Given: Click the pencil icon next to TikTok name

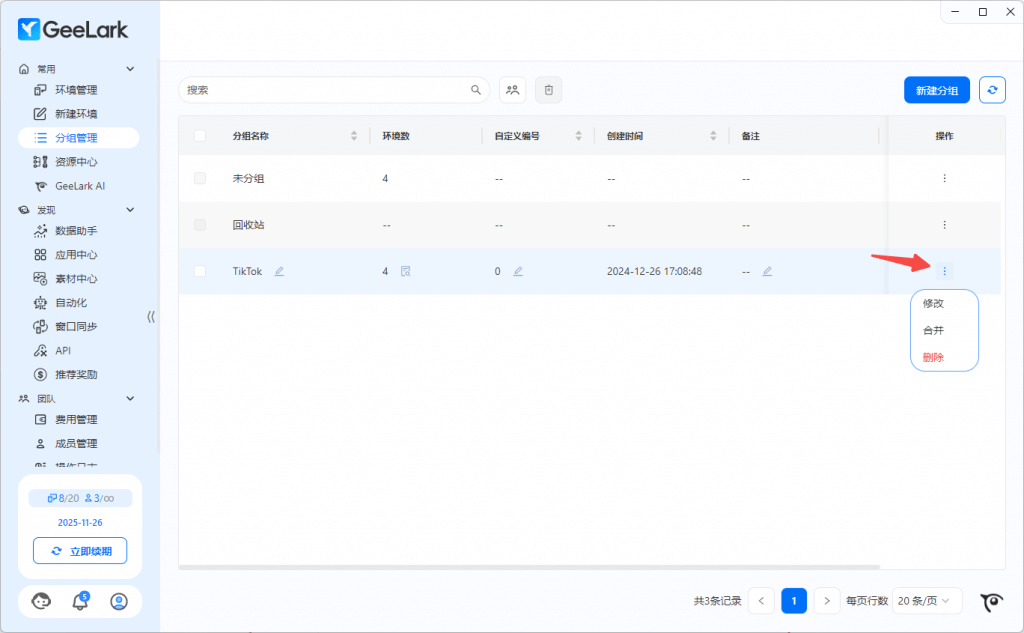Looking at the screenshot, I should click(x=279, y=271).
